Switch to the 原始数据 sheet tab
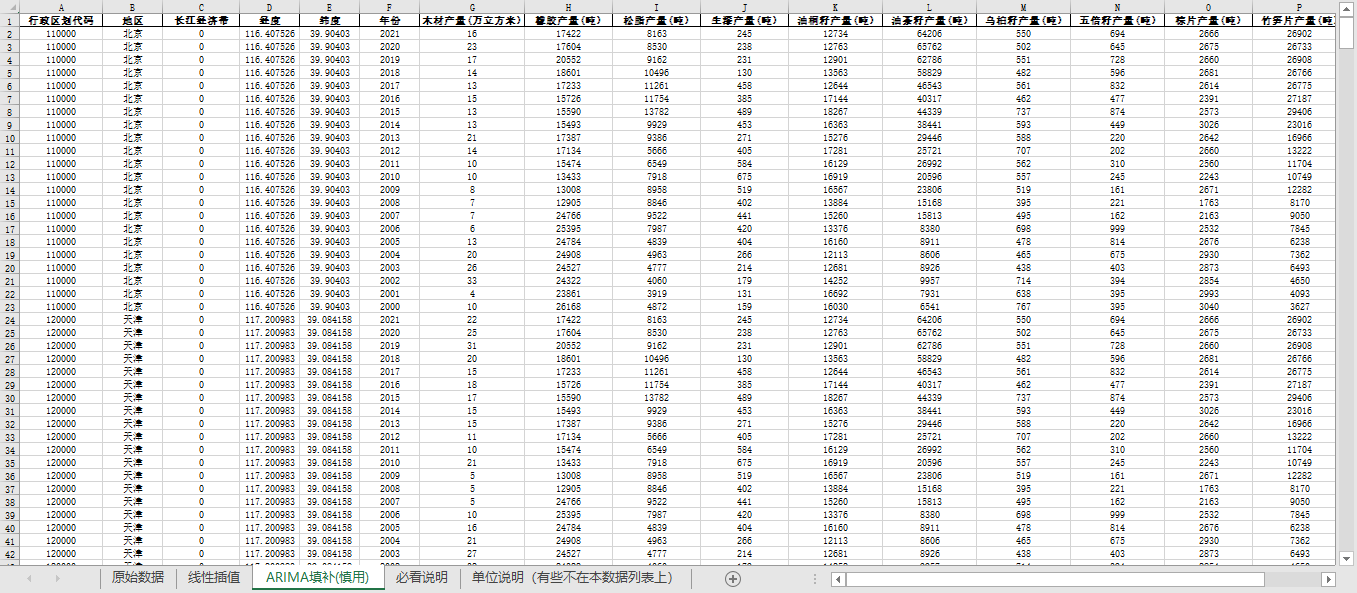 pyautogui.click(x=138, y=578)
